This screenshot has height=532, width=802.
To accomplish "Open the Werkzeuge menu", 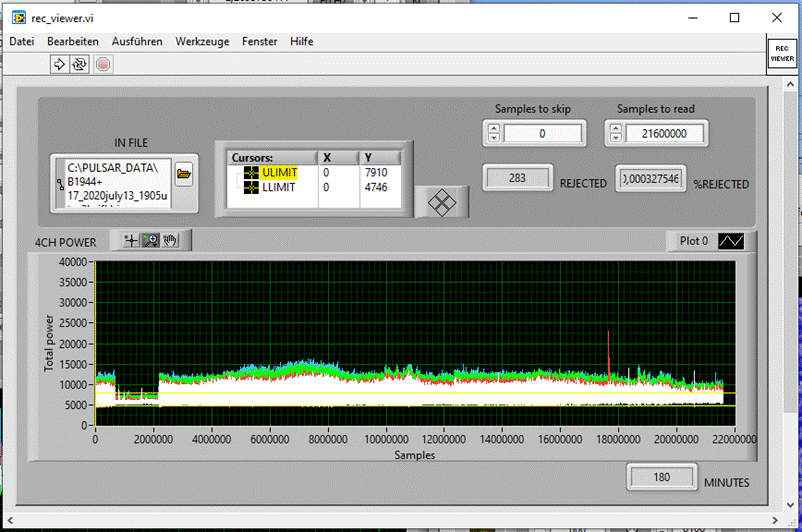I will (202, 41).
